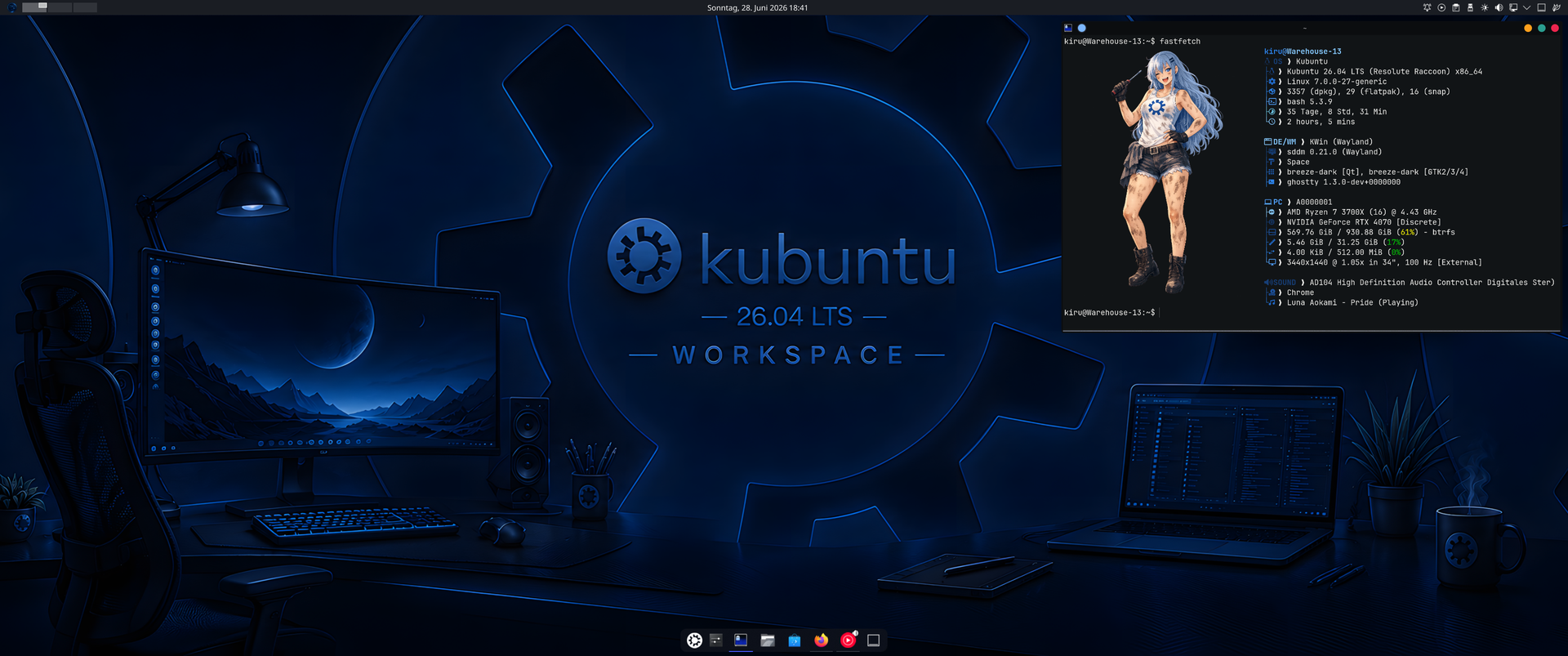Open the file manager from the dock
Screen dimensions: 1568x656
tap(768, 640)
